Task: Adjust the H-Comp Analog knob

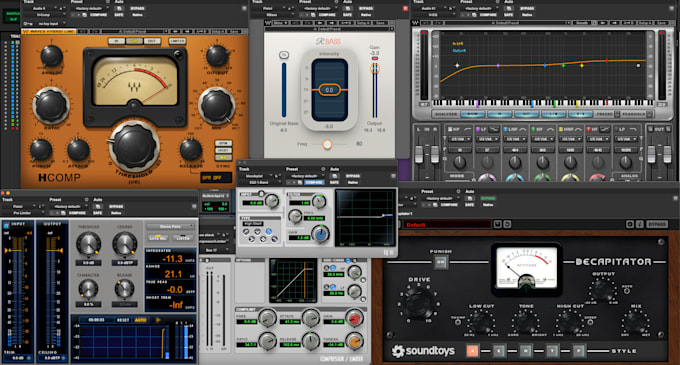Action: tap(51, 56)
